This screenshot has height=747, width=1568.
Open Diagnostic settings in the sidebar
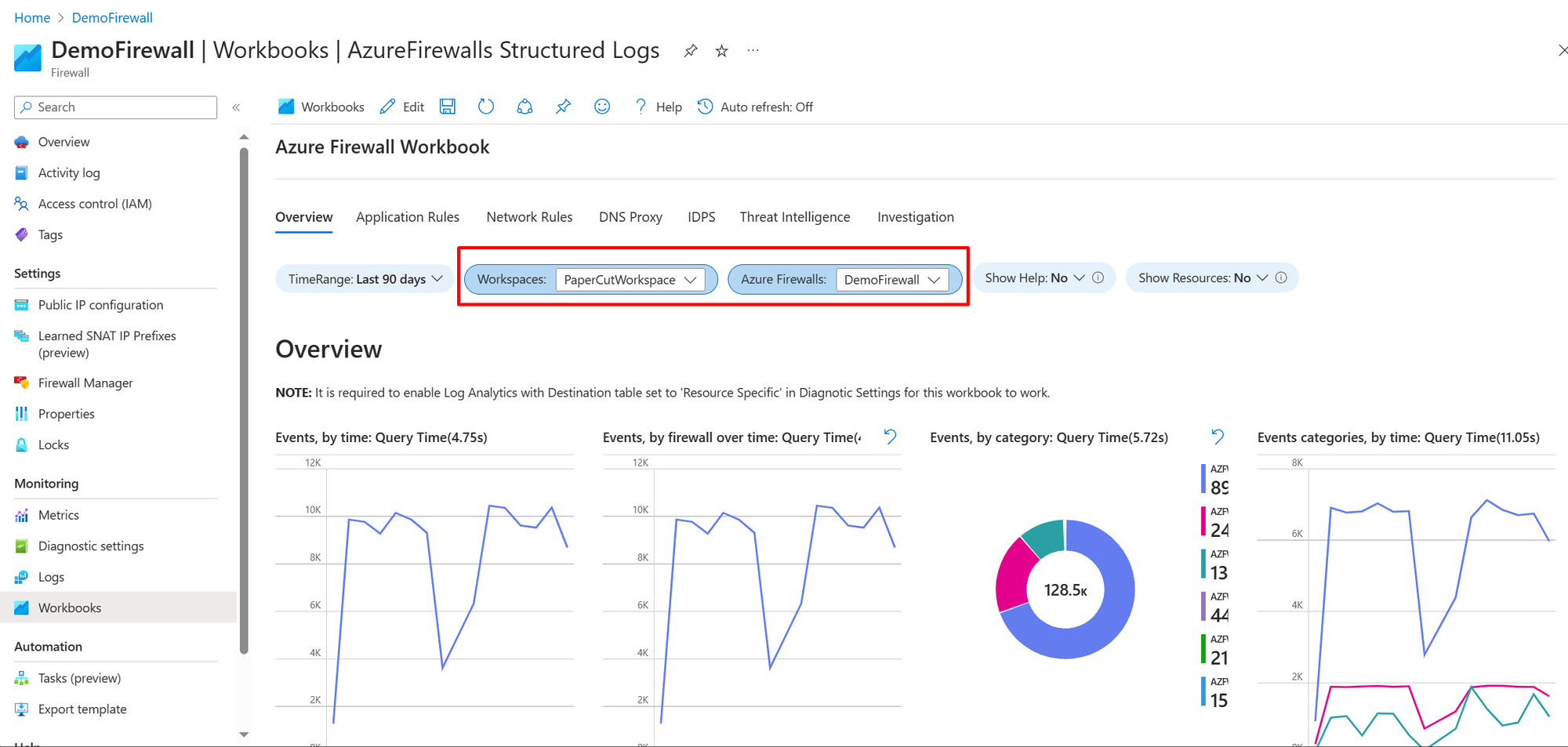[91, 546]
